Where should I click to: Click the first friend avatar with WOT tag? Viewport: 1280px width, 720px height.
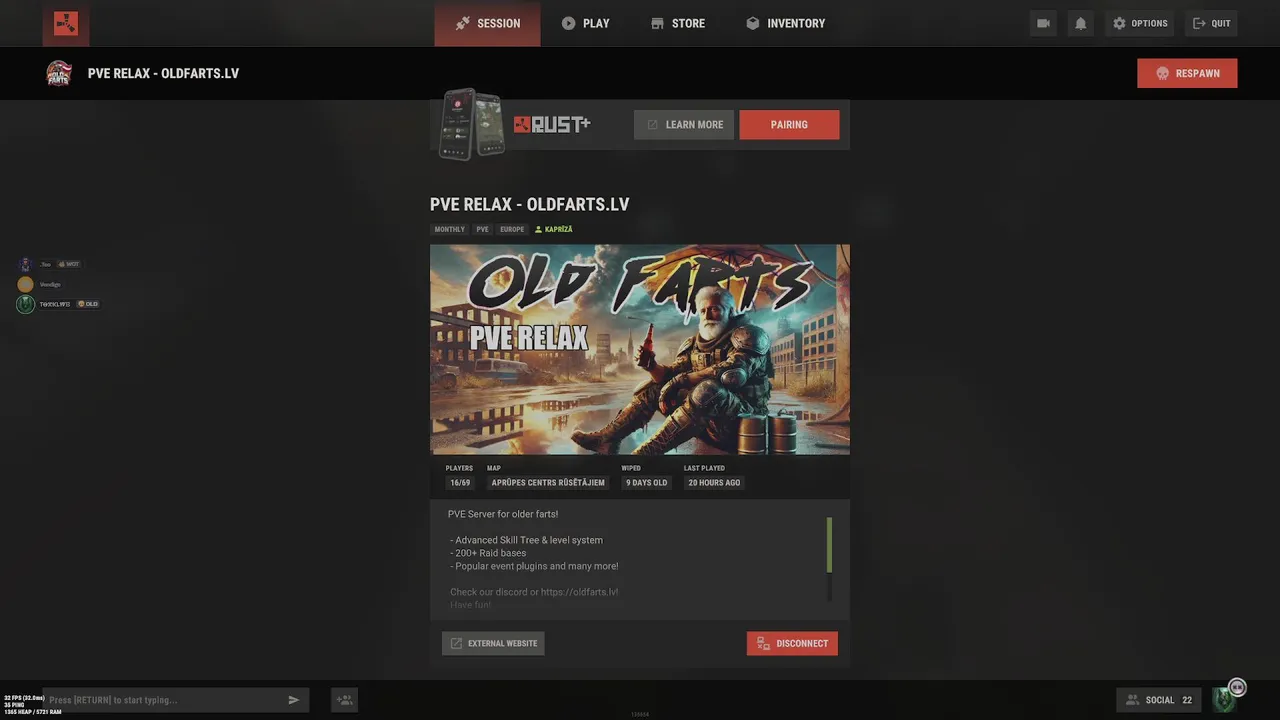(x=25, y=264)
